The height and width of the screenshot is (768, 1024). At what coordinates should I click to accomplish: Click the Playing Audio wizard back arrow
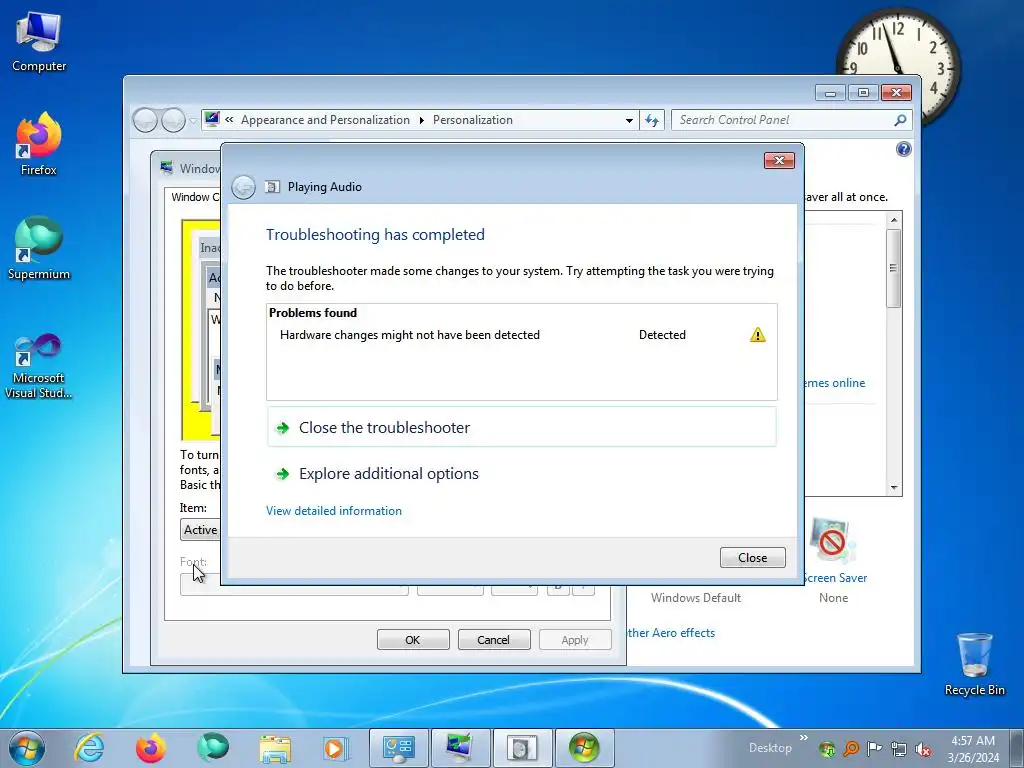point(244,187)
